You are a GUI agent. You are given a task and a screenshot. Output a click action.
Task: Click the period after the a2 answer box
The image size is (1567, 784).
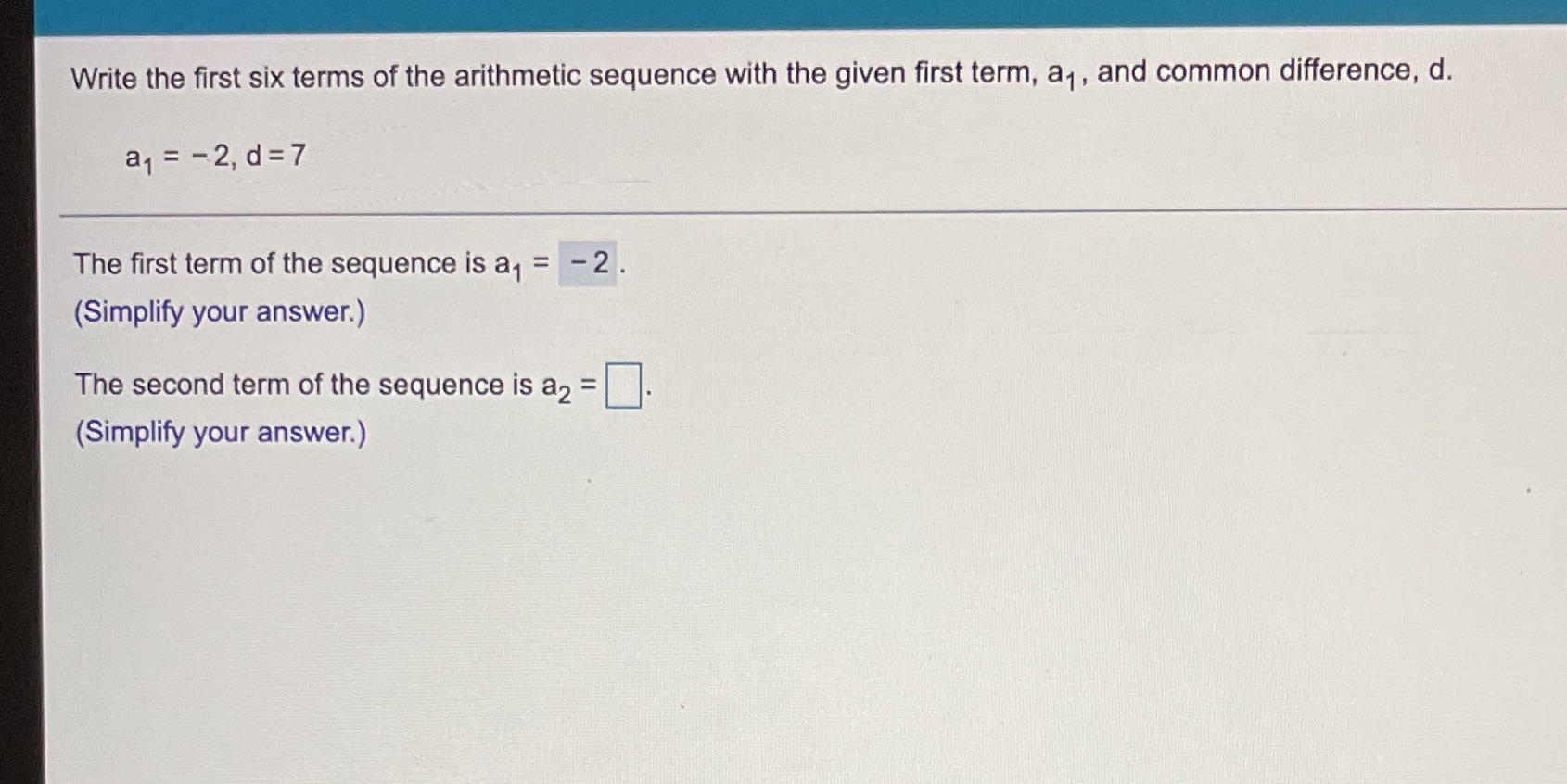click(649, 391)
